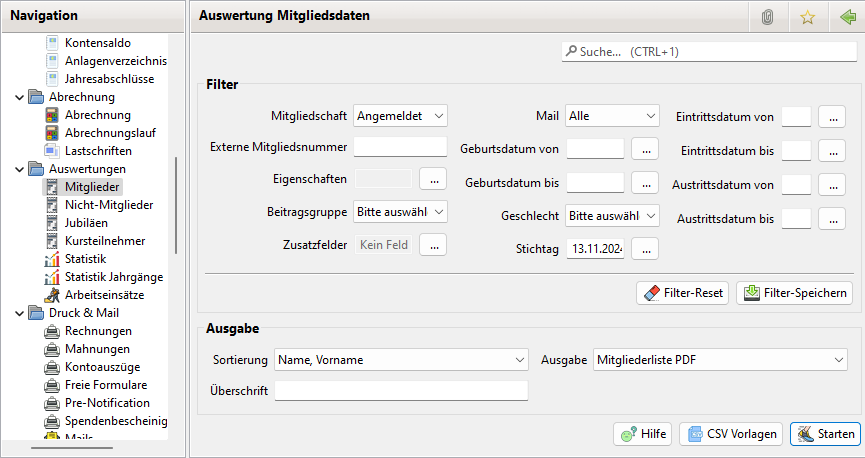Click the Filter-Reset button
Viewport: 865px width, 458px height.
(x=682, y=293)
